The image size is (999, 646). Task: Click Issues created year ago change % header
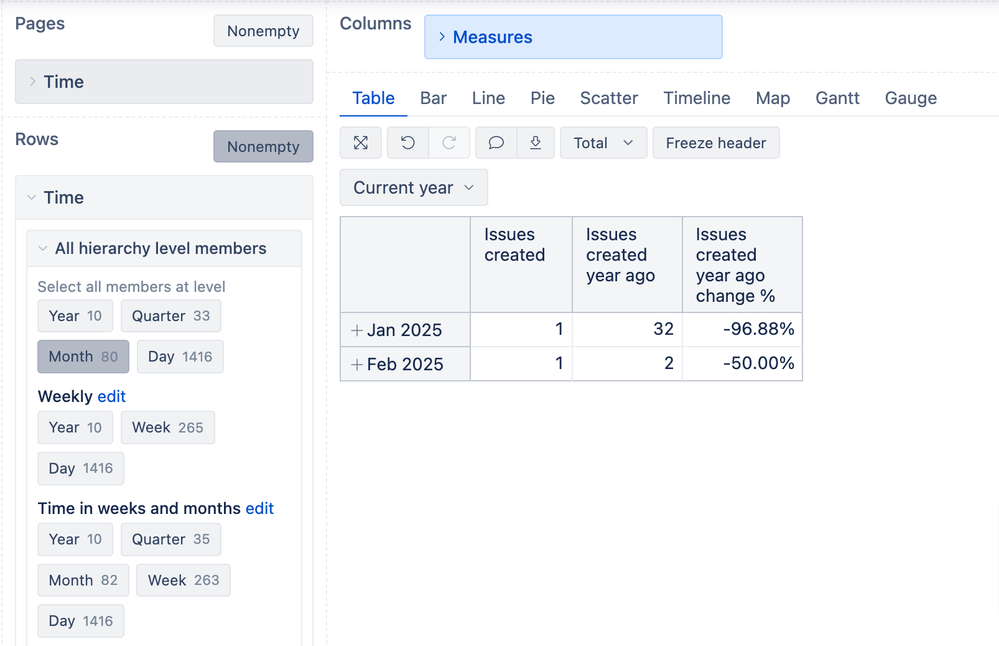(742, 264)
